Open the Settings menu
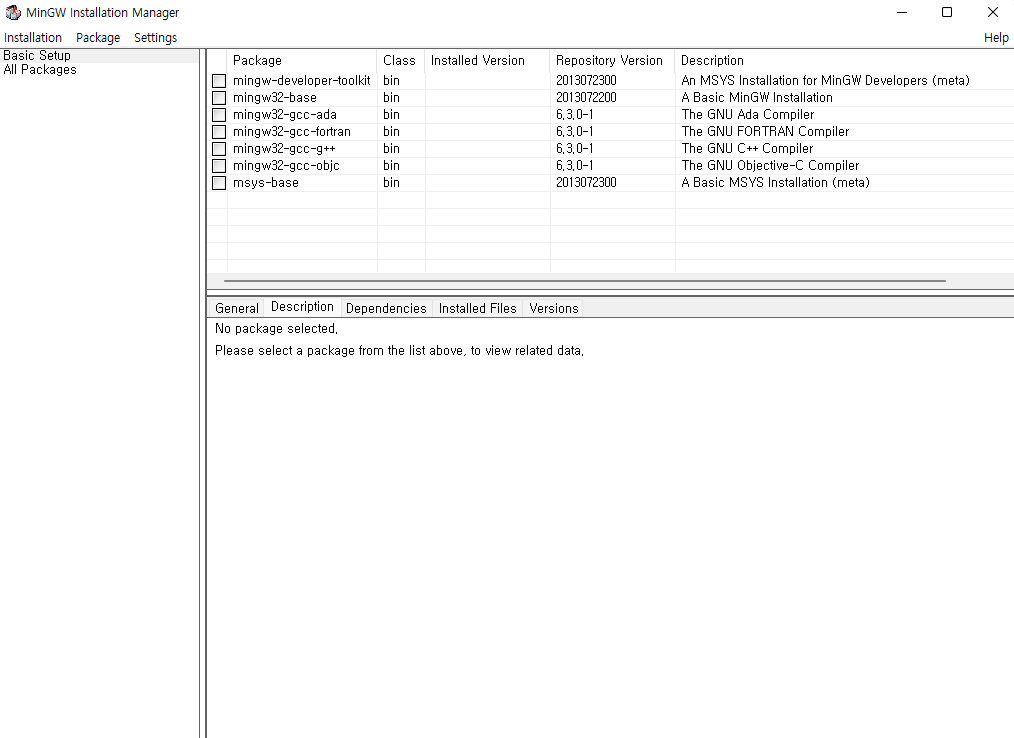Viewport: 1014px width, 738px height. tap(155, 38)
